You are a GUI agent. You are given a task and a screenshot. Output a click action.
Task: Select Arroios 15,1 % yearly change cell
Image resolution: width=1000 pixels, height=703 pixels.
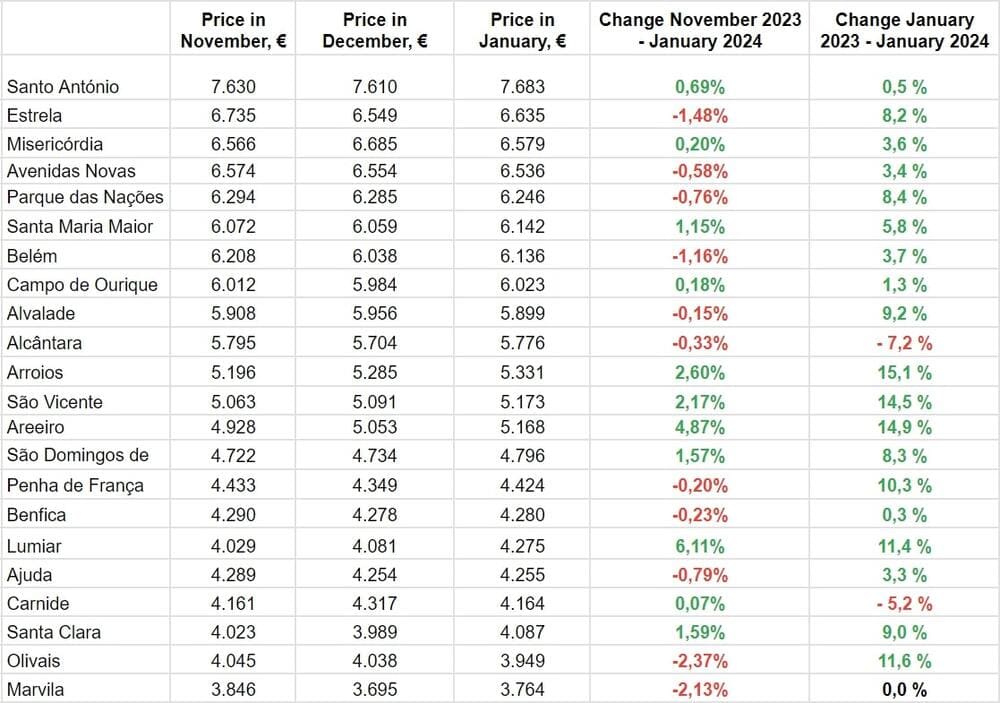[x=904, y=373]
